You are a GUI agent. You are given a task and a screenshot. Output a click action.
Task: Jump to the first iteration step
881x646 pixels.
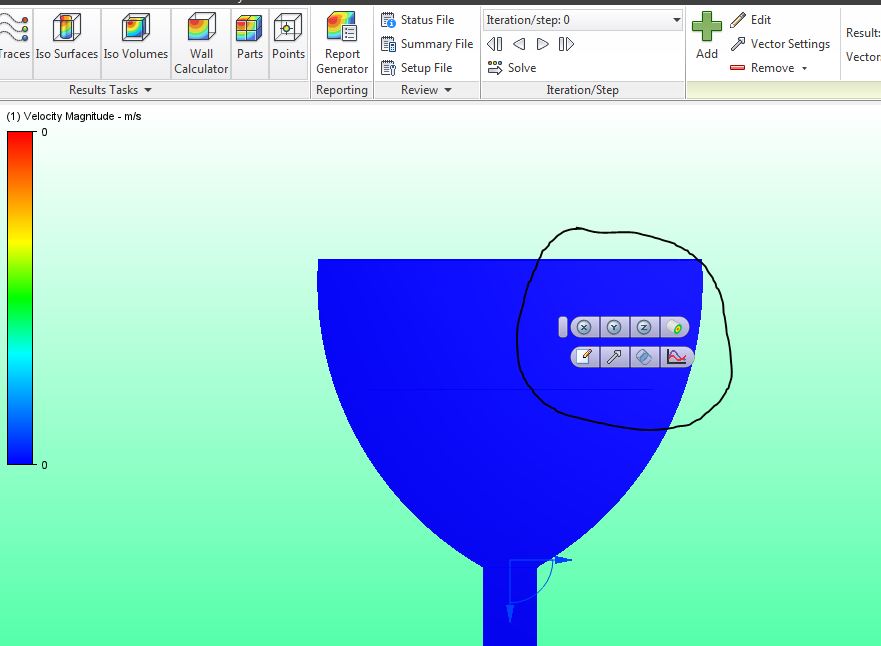(x=494, y=44)
